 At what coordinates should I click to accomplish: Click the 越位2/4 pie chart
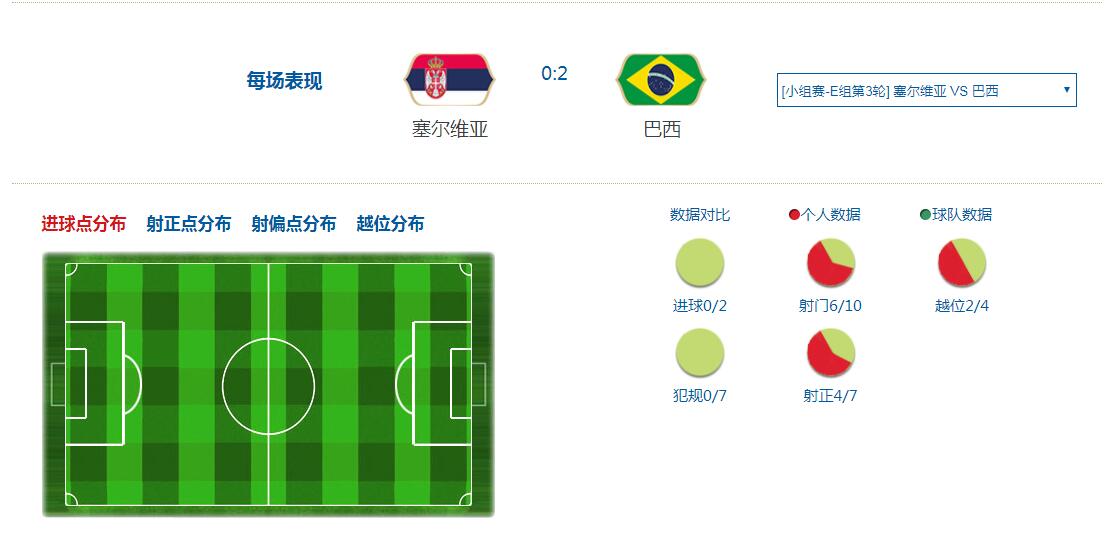[x=961, y=263]
